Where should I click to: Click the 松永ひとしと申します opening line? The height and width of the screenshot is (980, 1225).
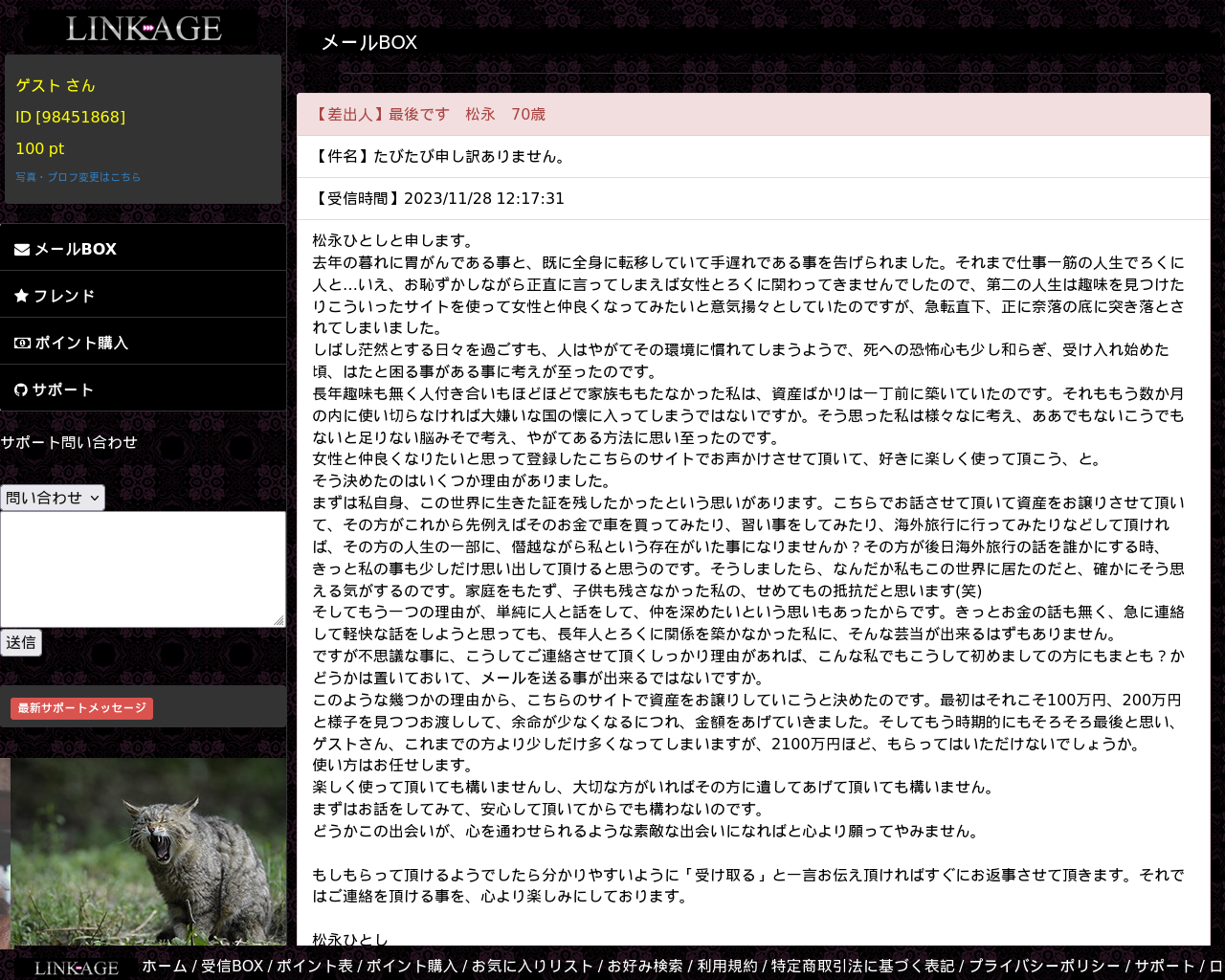point(393,240)
